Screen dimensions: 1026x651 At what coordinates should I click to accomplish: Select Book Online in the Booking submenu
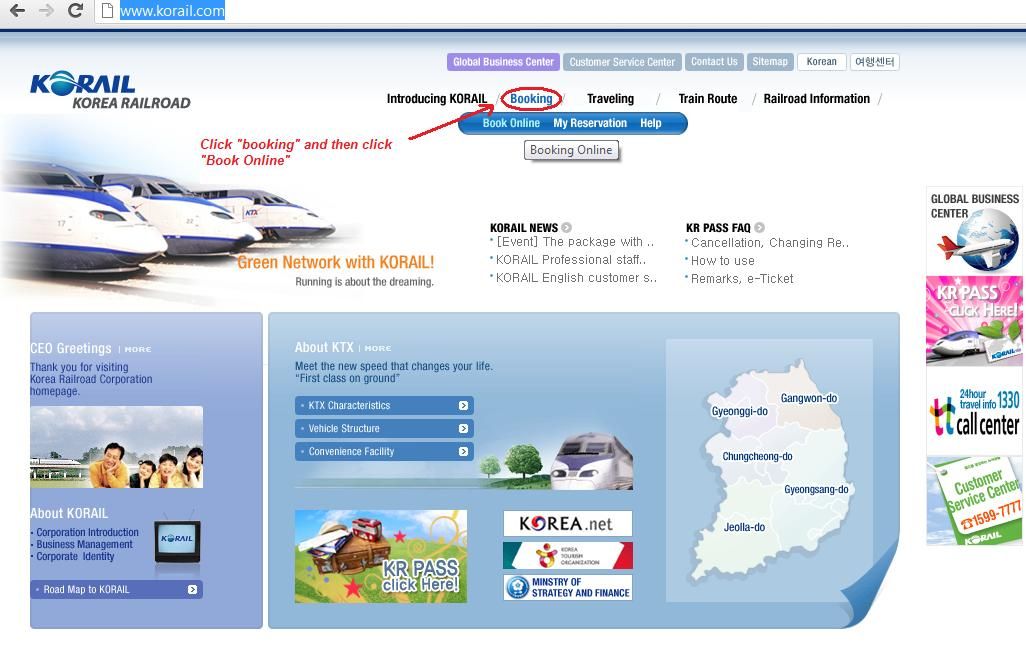(511, 123)
